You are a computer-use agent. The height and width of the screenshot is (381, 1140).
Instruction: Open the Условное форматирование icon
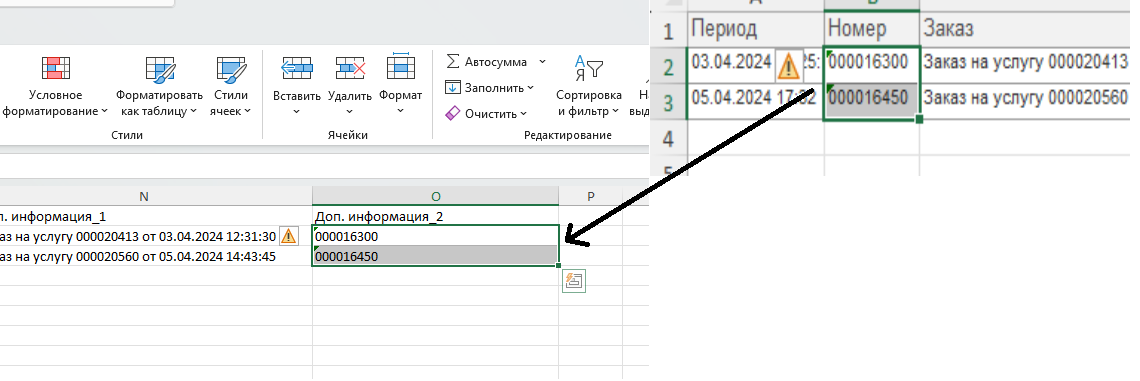[56, 68]
